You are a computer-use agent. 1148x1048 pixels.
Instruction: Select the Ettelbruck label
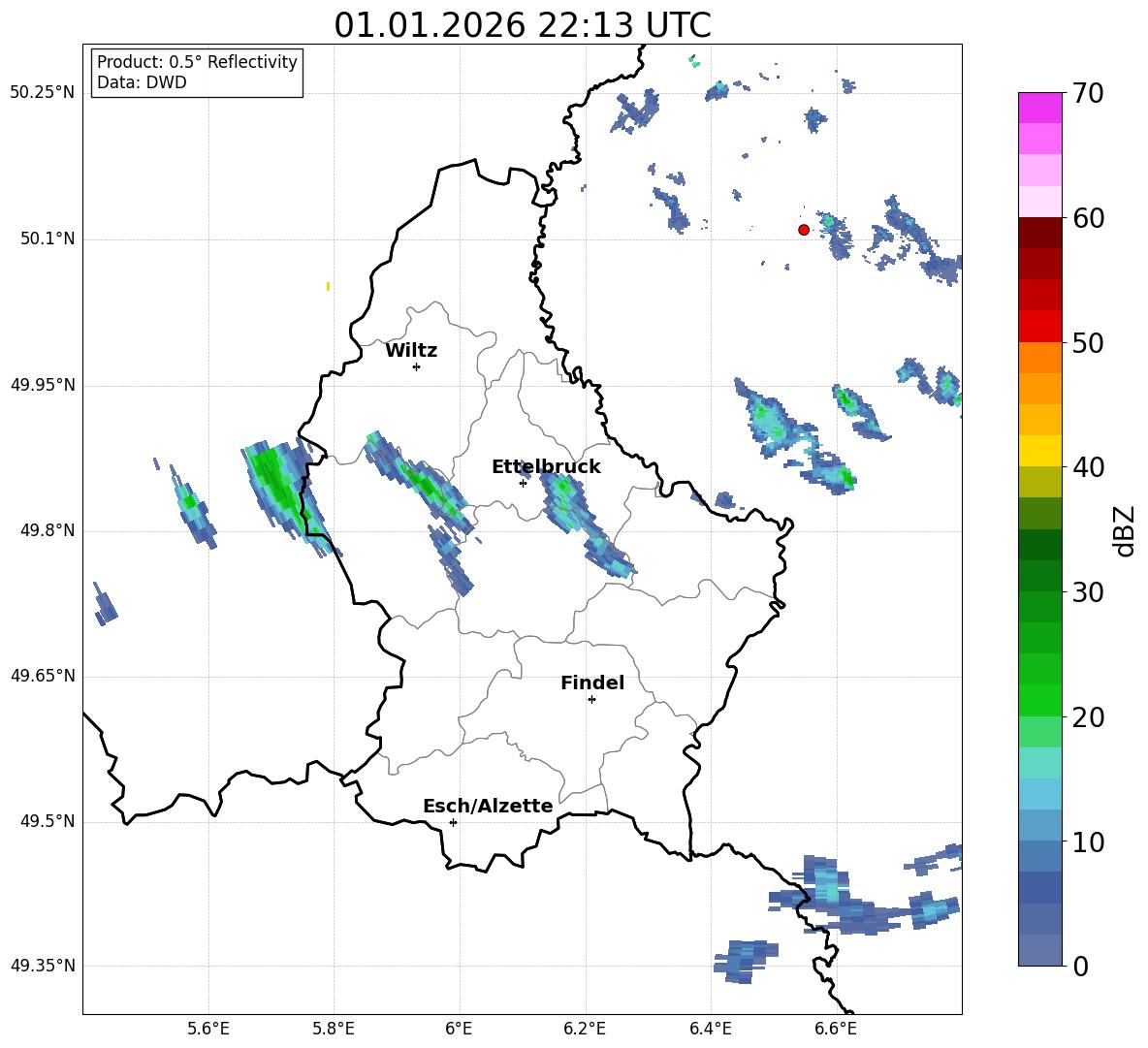546,467
